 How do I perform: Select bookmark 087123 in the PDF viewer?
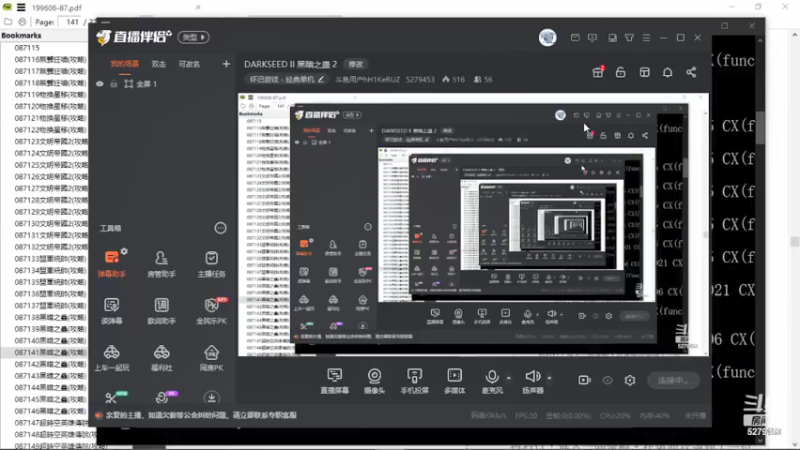tap(50, 141)
